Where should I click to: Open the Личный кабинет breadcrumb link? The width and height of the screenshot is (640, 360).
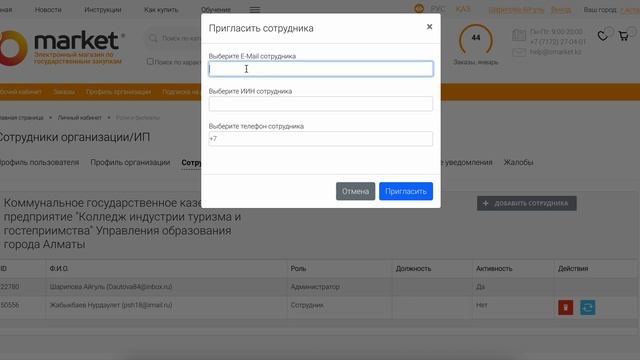pos(80,118)
